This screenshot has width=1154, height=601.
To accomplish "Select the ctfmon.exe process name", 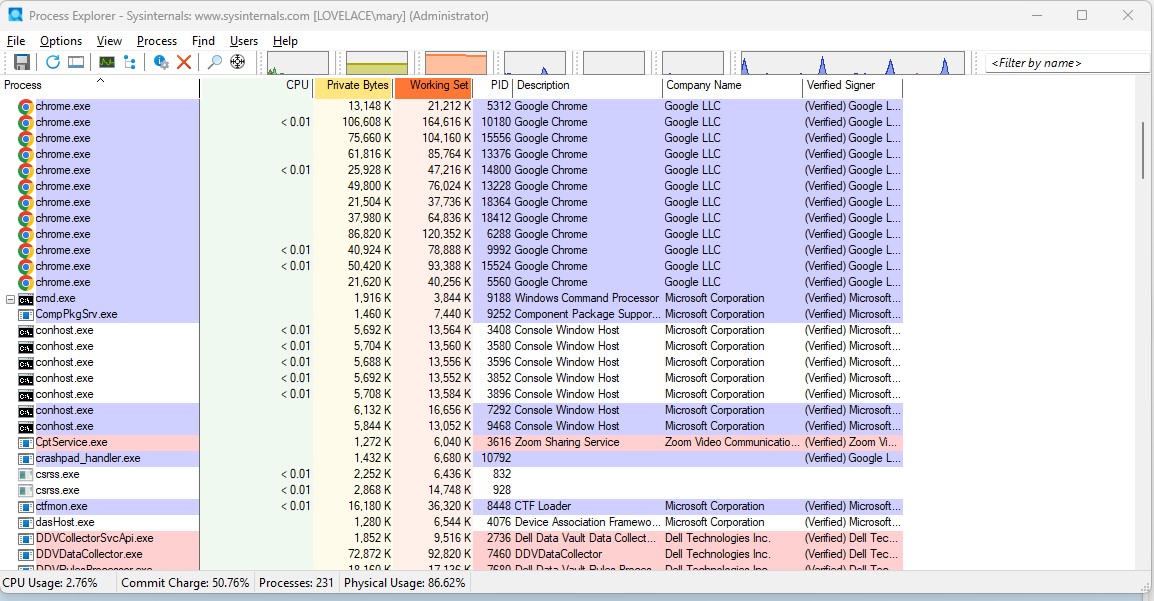I will click(x=61, y=507).
